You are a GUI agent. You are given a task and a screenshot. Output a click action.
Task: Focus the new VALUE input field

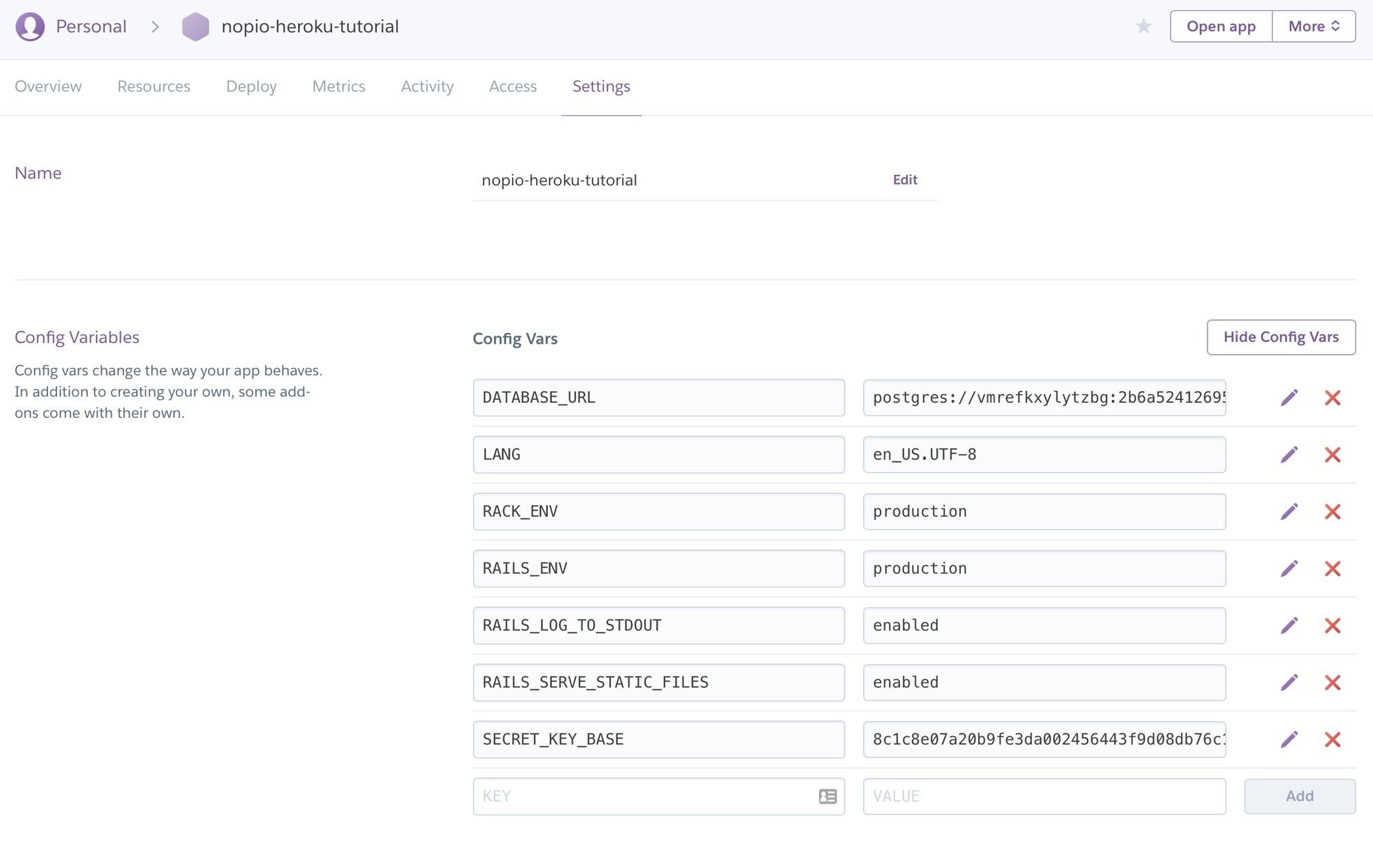click(1044, 796)
